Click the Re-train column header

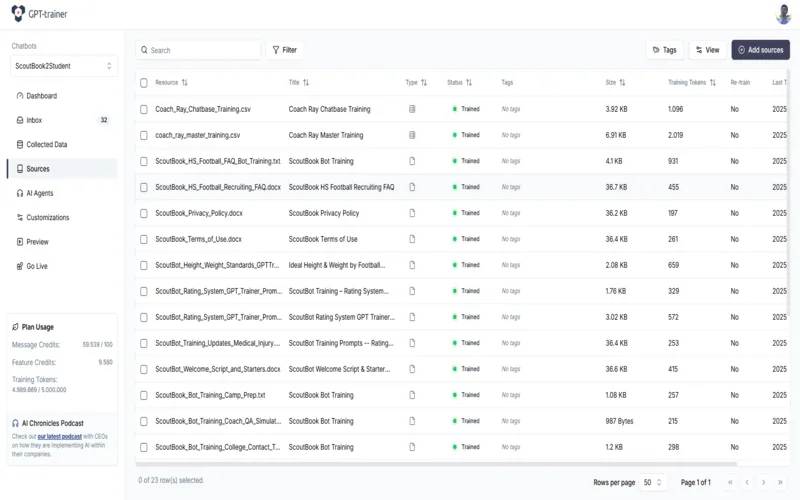[x=740, y=82]
